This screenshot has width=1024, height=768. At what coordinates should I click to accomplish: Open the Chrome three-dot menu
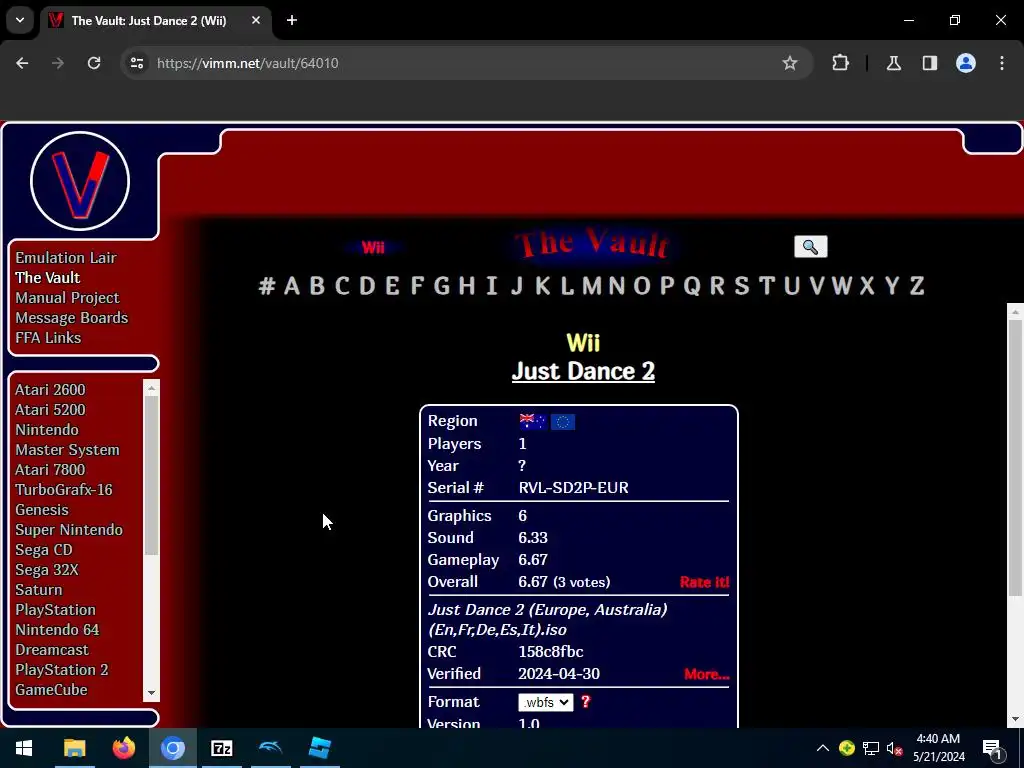1001,63
